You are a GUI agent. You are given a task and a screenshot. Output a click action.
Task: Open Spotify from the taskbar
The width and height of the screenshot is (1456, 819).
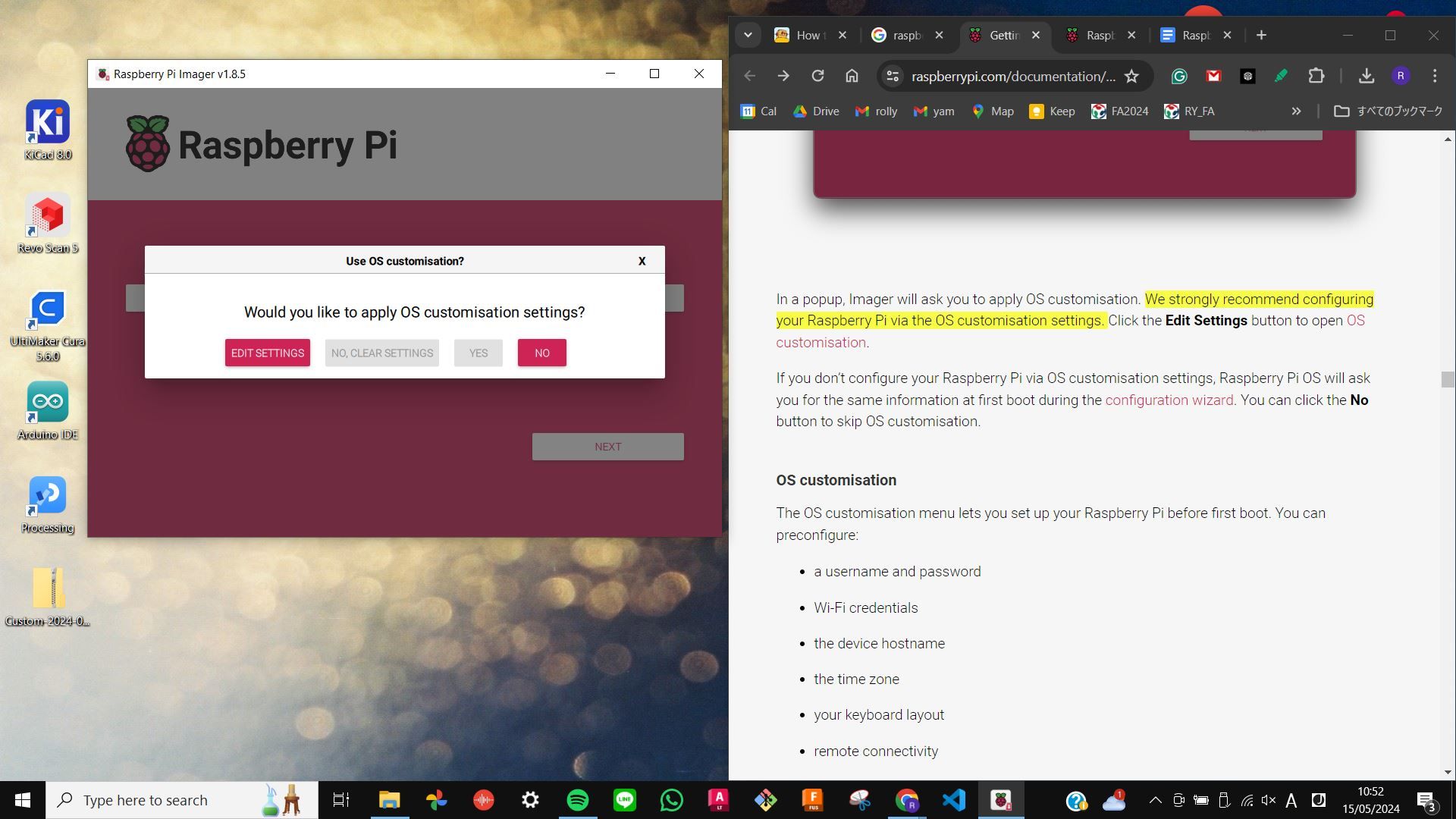pos(577,800)
